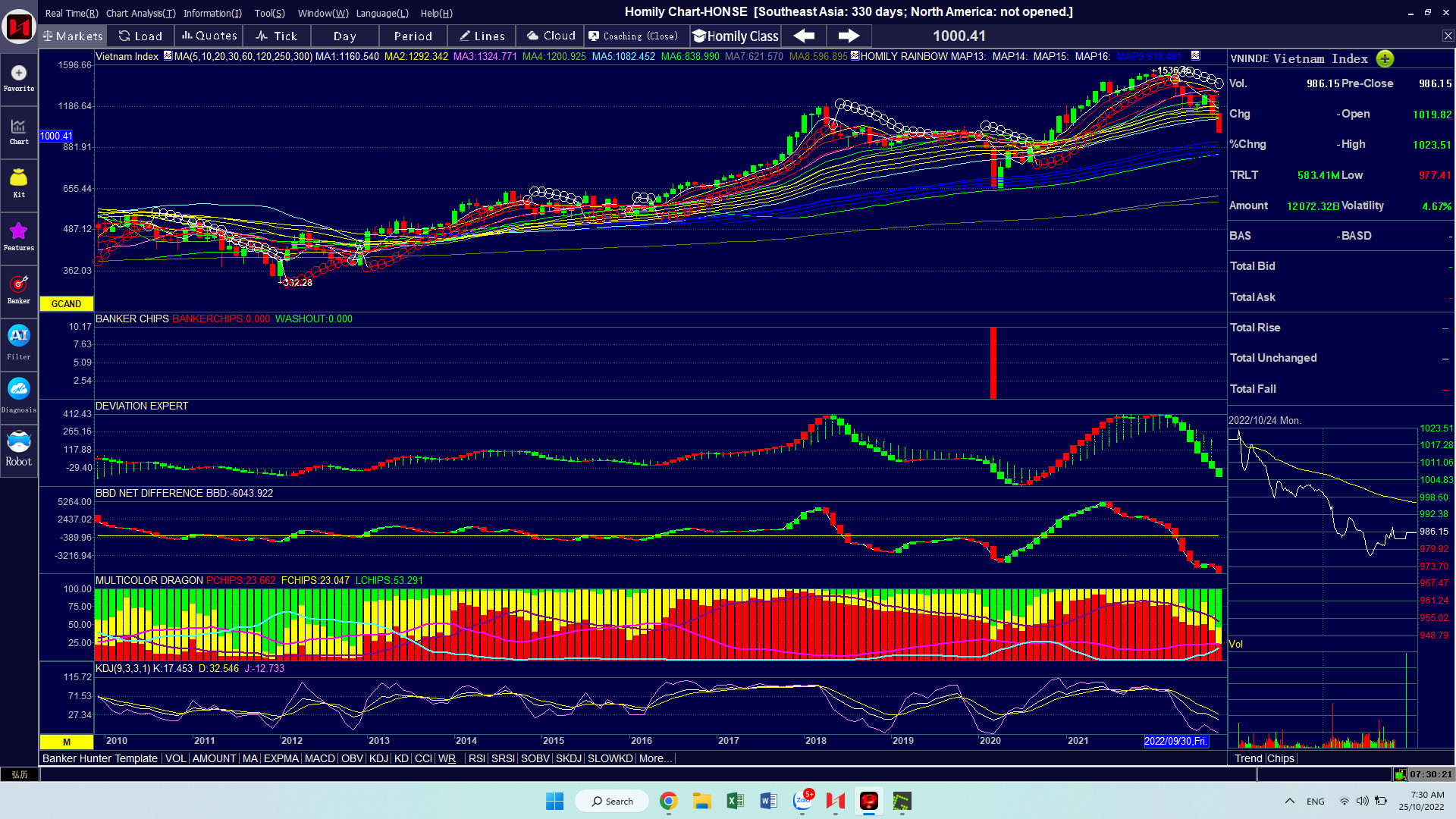The height and width of the screenshot is (819, 1456).
Task: Expand the Period selector
Action: tap(413, 36)
